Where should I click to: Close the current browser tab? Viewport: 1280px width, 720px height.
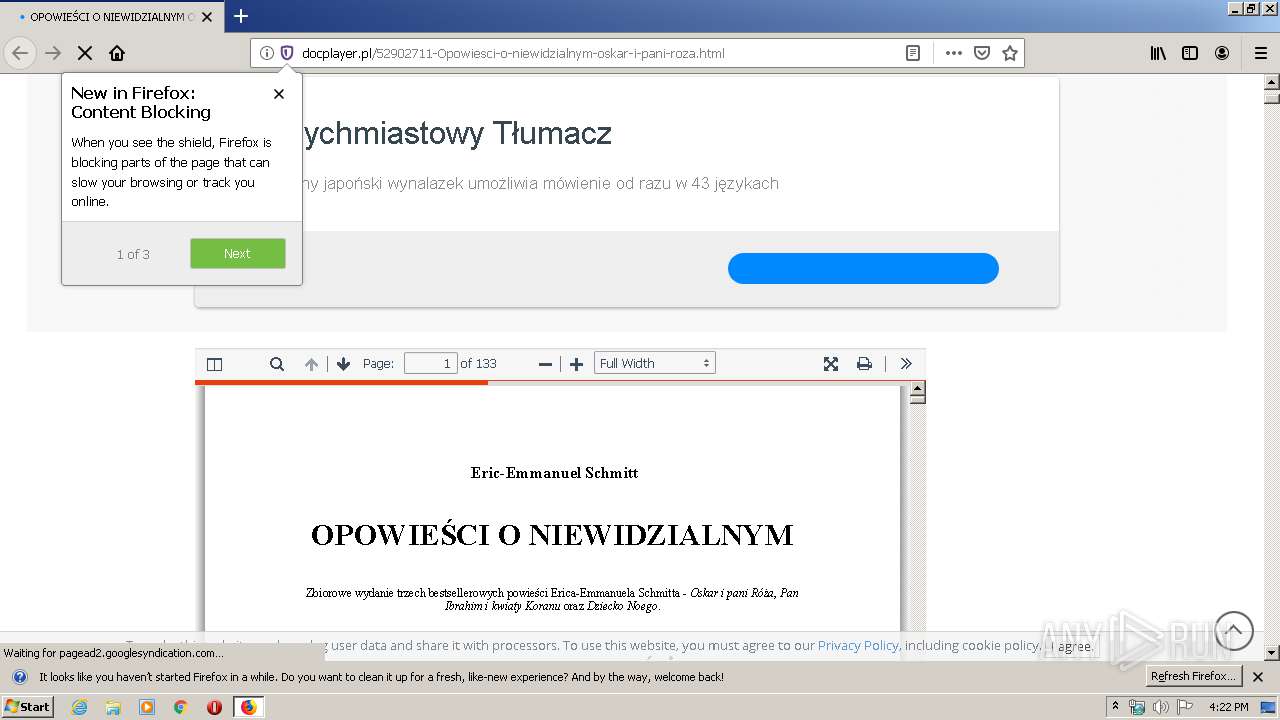(207, 17)
